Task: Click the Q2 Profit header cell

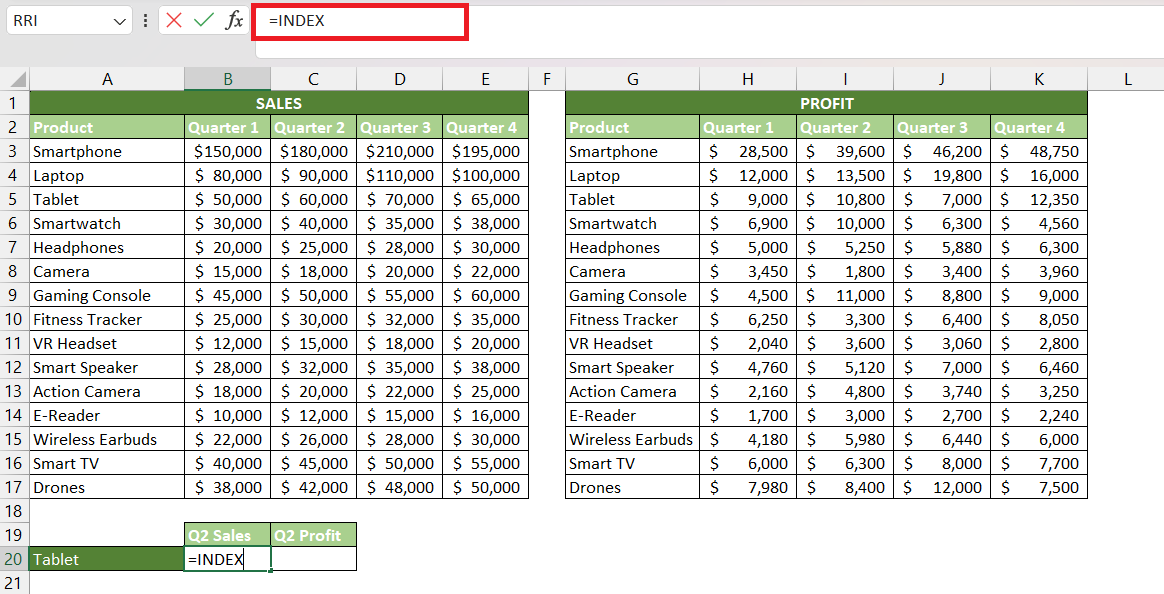Action: tap(313, 535)
